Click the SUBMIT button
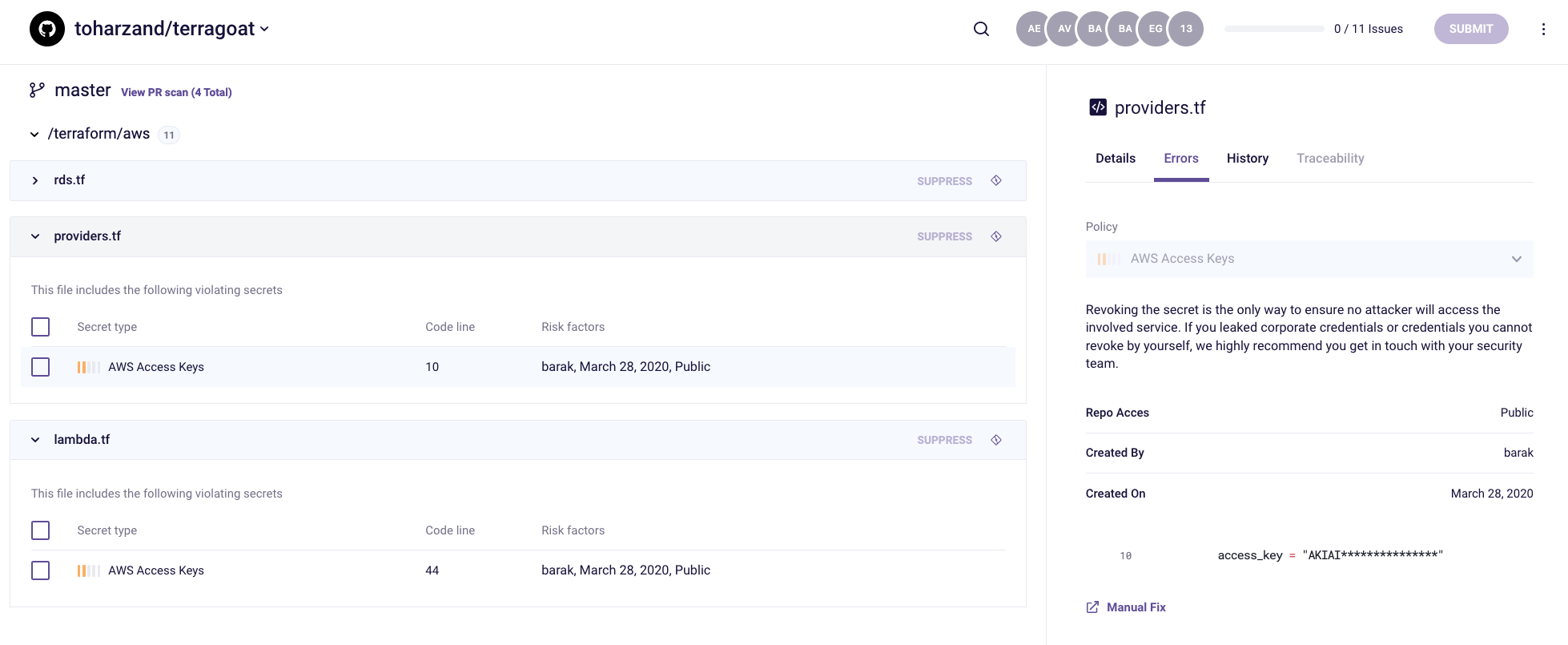 pos(1471,29)
